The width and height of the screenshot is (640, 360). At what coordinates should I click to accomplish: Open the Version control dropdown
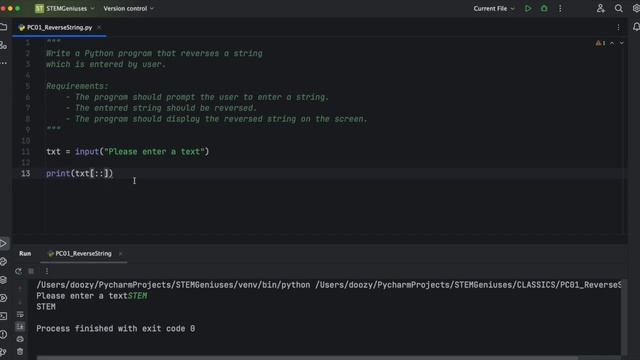(129, 9)
